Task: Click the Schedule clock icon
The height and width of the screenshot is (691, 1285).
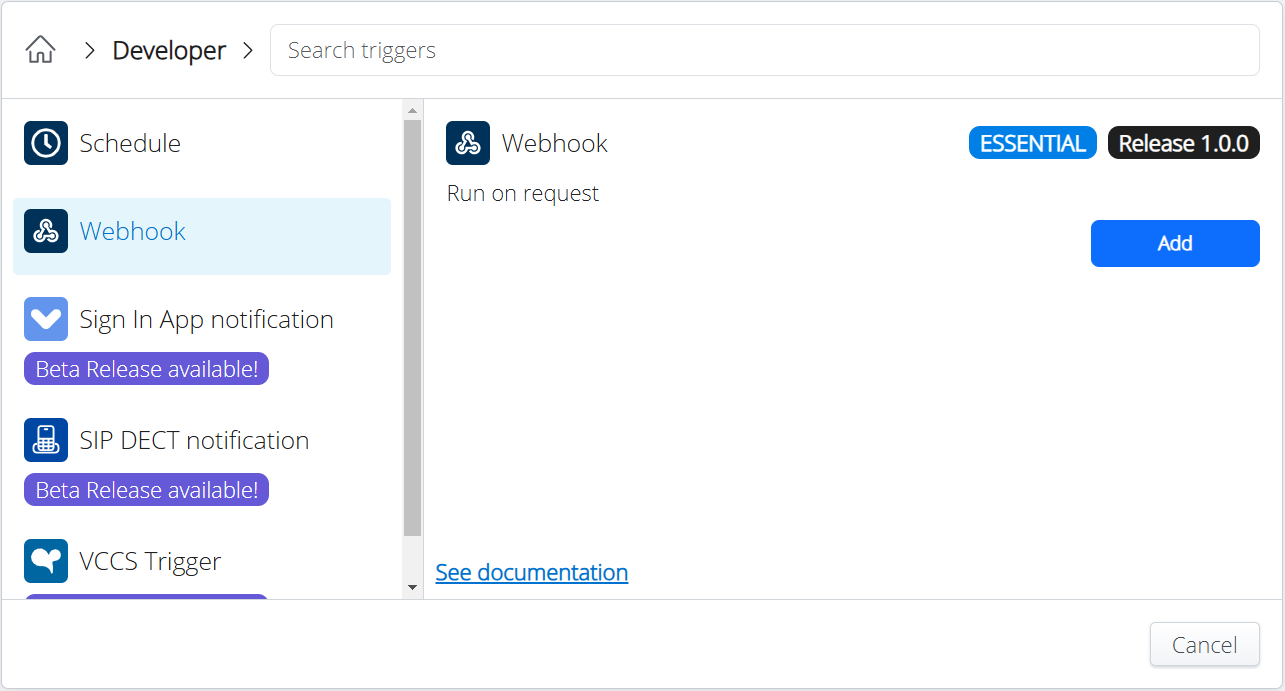Action: [46, 143]
